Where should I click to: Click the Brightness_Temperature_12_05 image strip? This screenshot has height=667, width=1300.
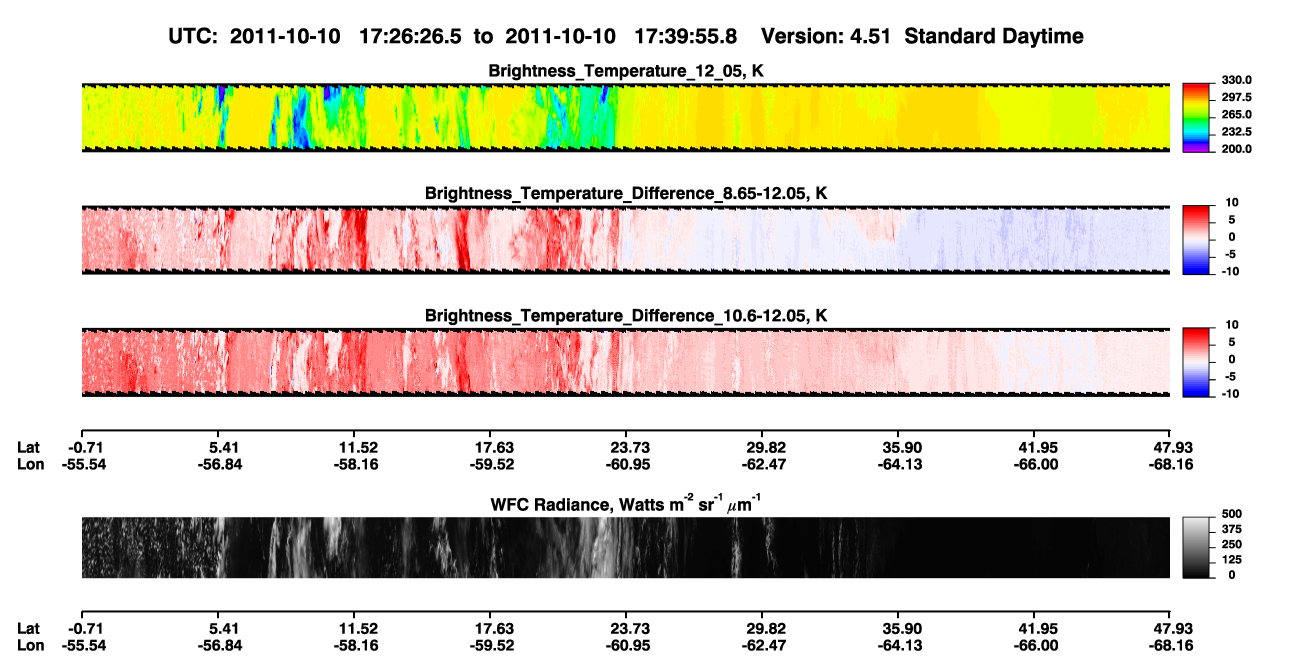coord(626,117)
